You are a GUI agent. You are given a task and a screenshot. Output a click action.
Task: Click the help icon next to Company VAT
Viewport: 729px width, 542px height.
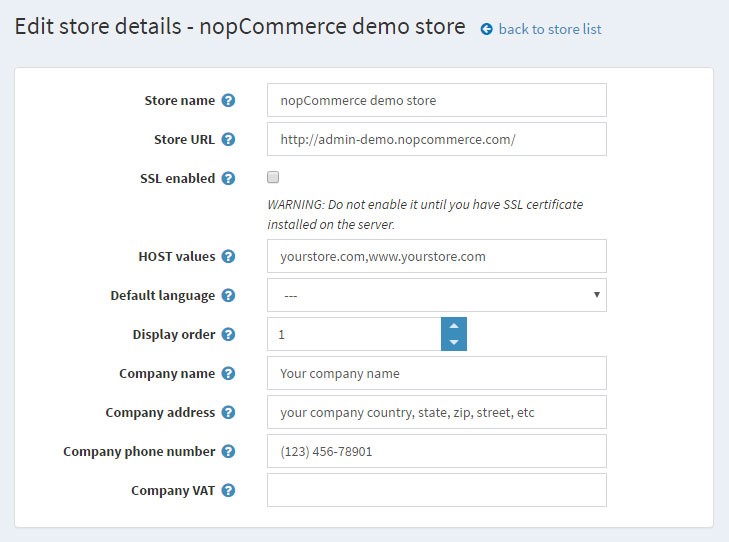tap(228, 491)
